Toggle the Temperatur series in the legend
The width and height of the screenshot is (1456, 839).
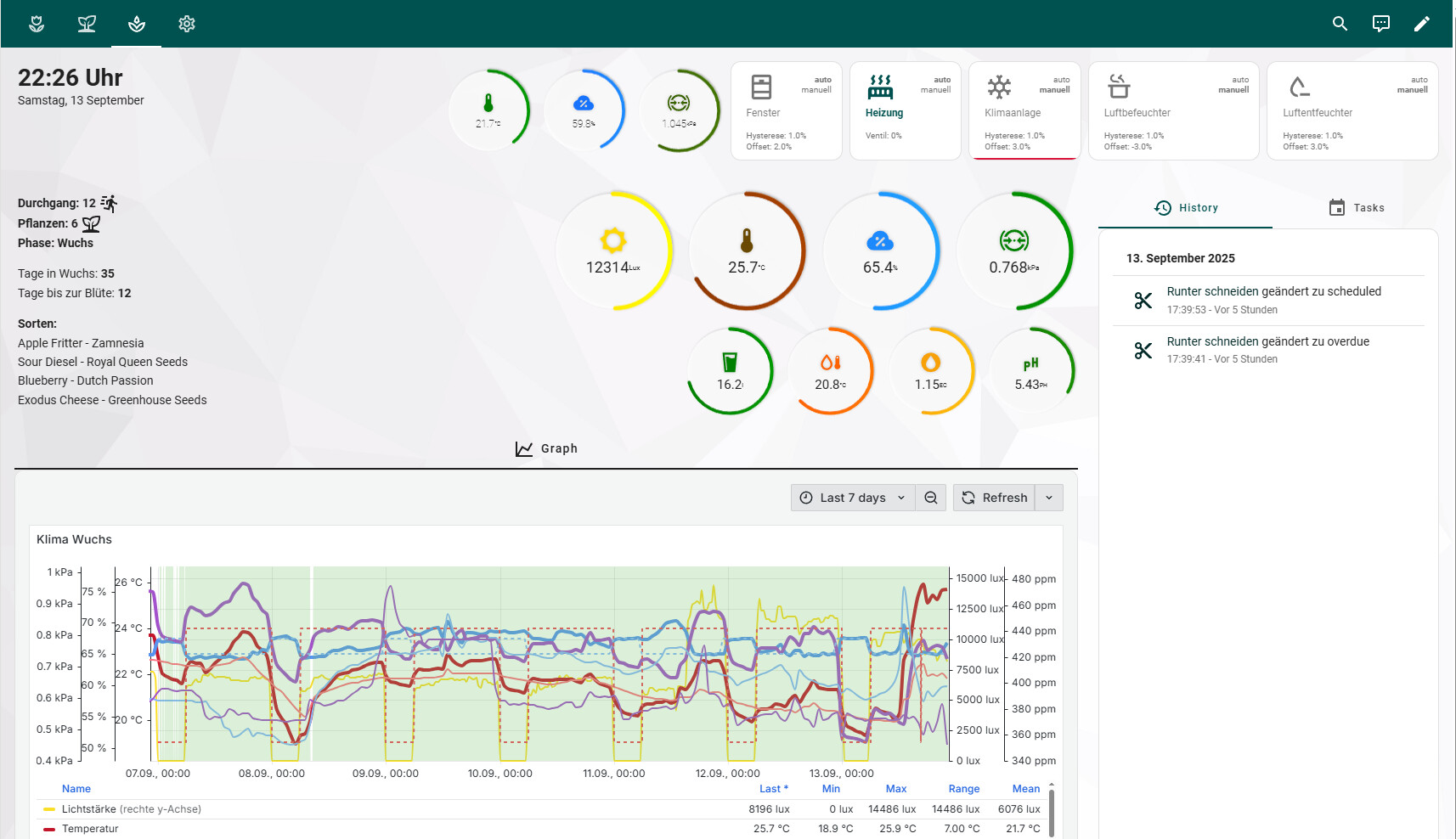click(90, 829)
